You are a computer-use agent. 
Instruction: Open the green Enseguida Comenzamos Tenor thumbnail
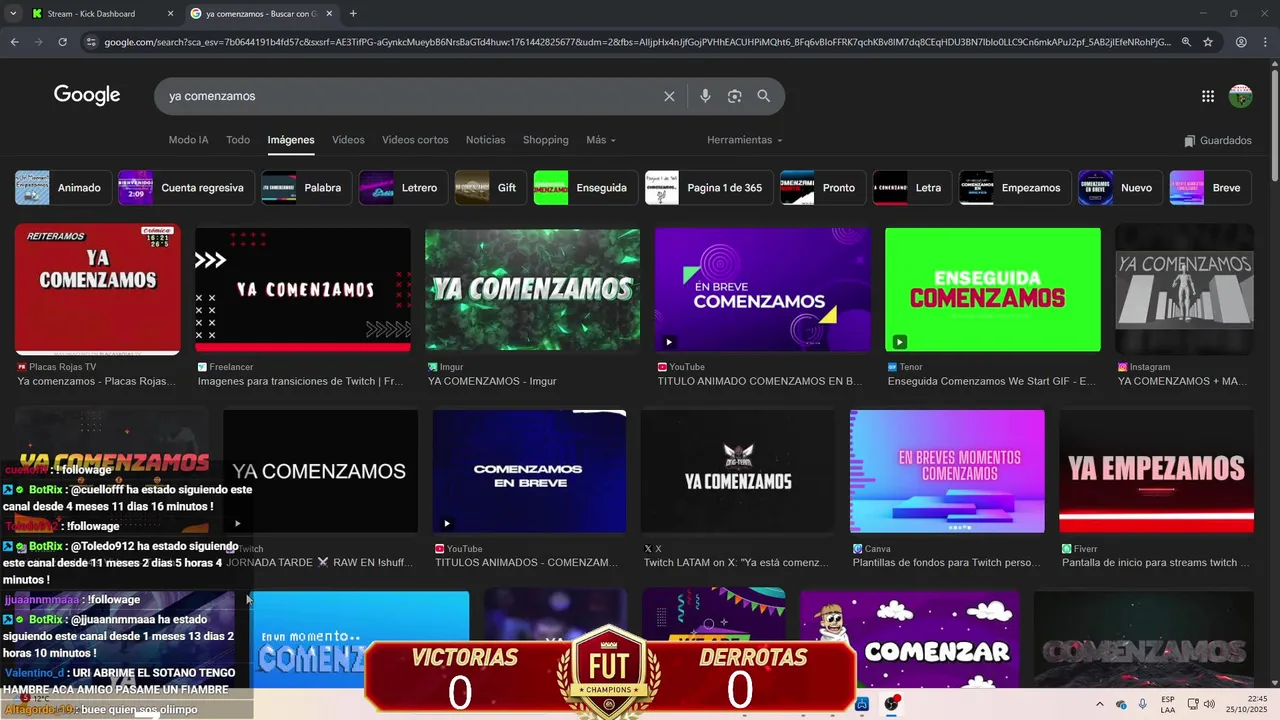(992, 290)
